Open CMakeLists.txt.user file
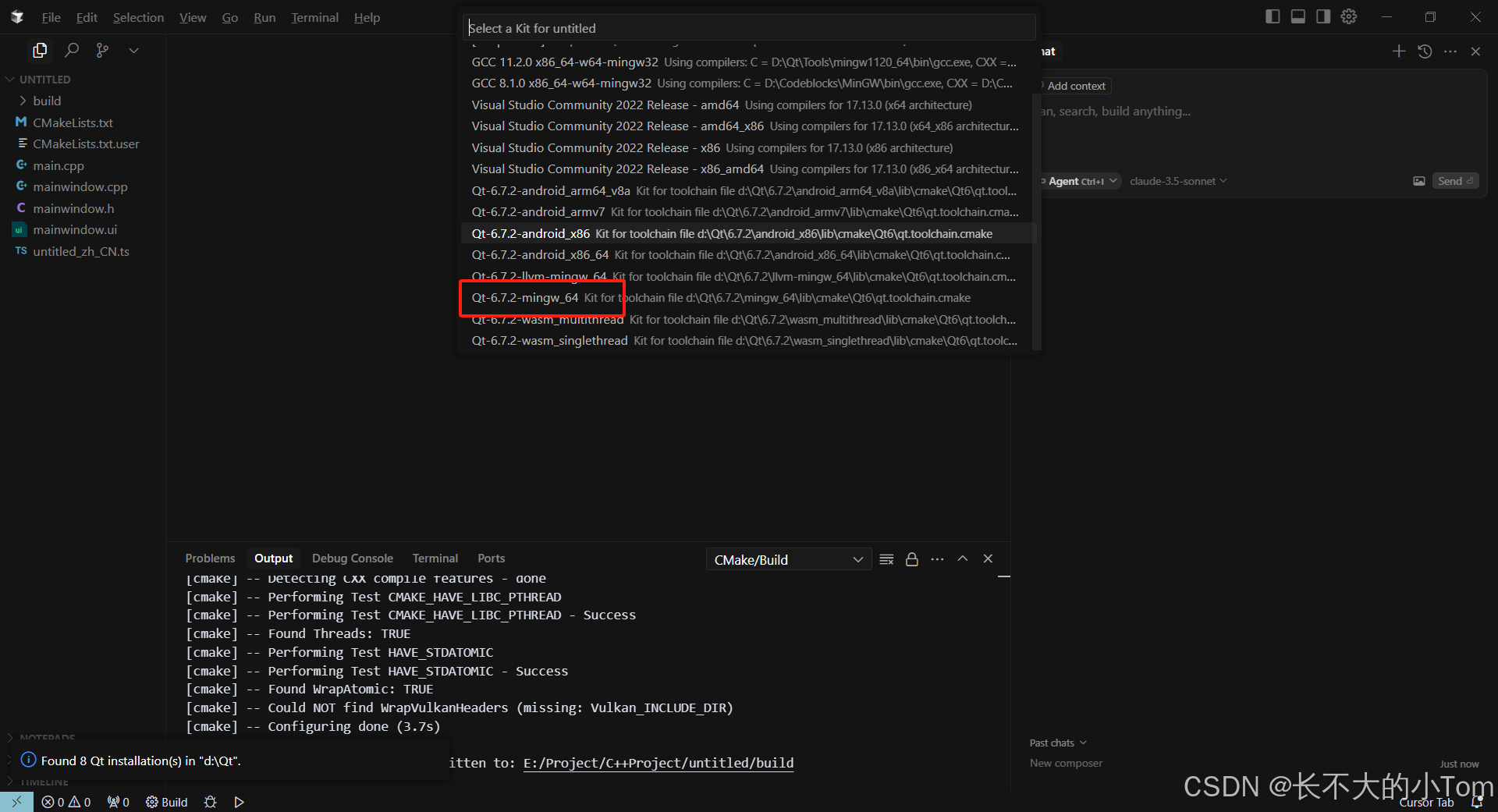1498x812 pixels. 83,144
